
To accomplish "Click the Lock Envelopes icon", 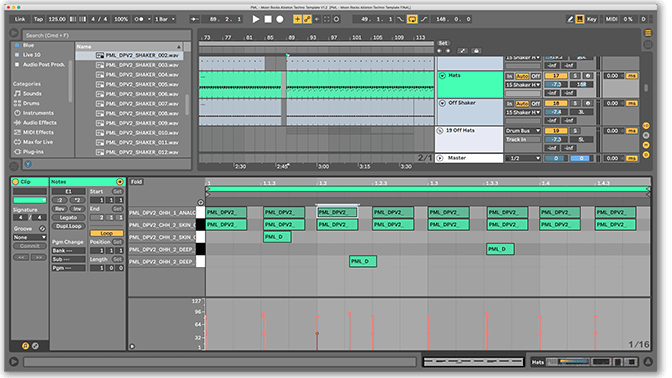I will [x=476, y=51].
